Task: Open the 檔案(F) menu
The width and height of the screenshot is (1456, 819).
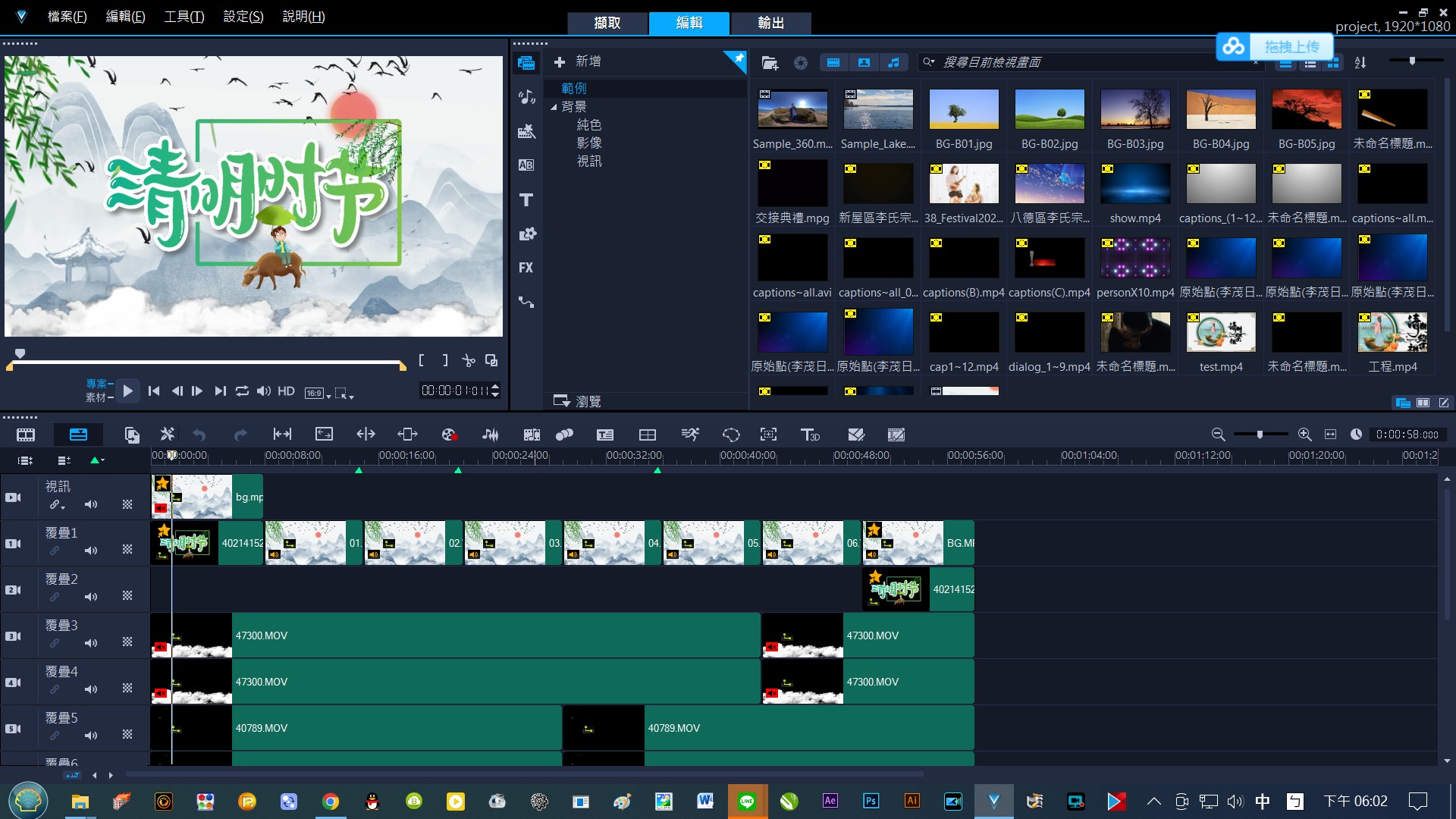Action: [67, 16]
